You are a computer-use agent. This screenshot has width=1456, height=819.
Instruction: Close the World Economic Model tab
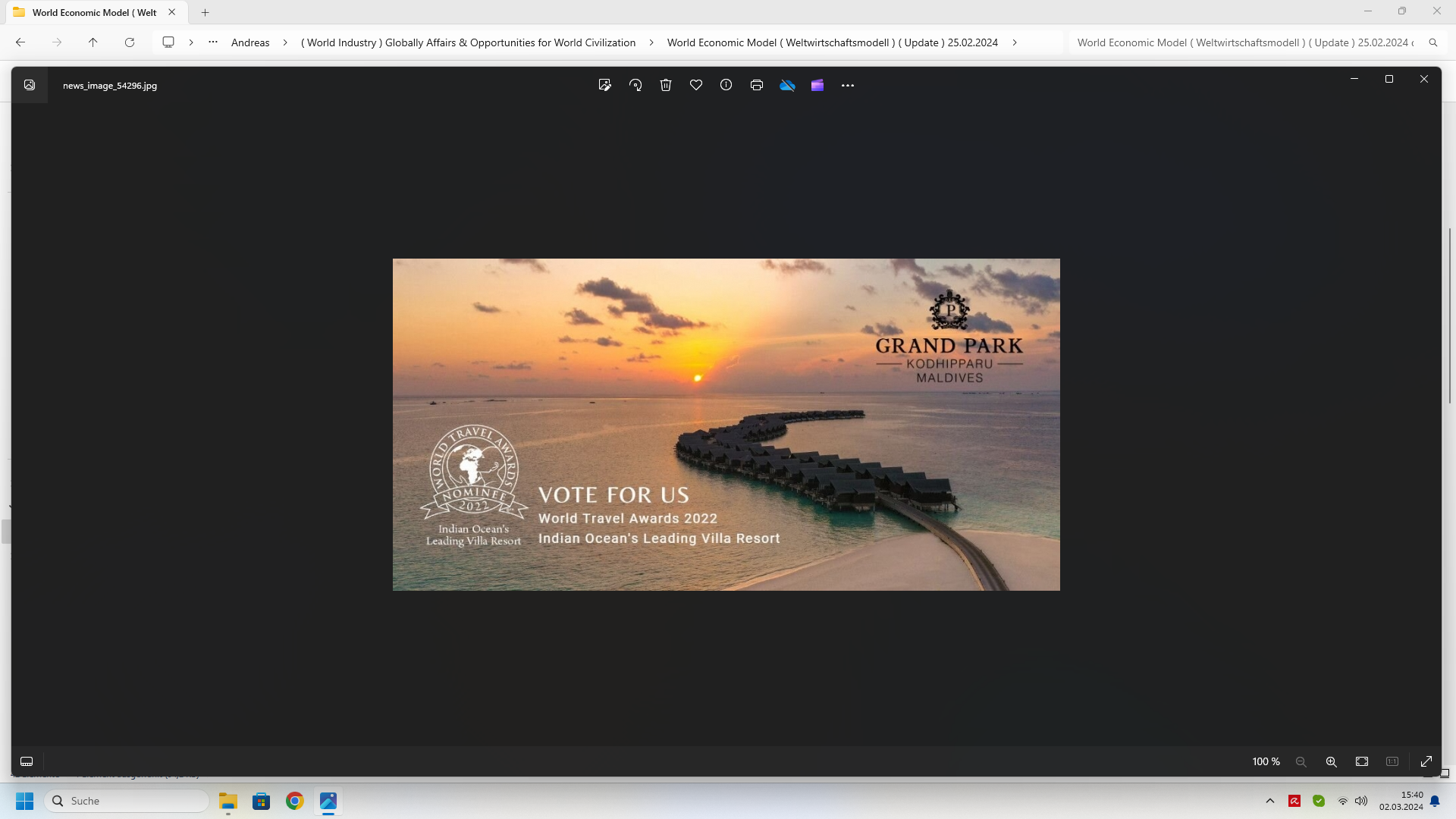tap(172, 12)
